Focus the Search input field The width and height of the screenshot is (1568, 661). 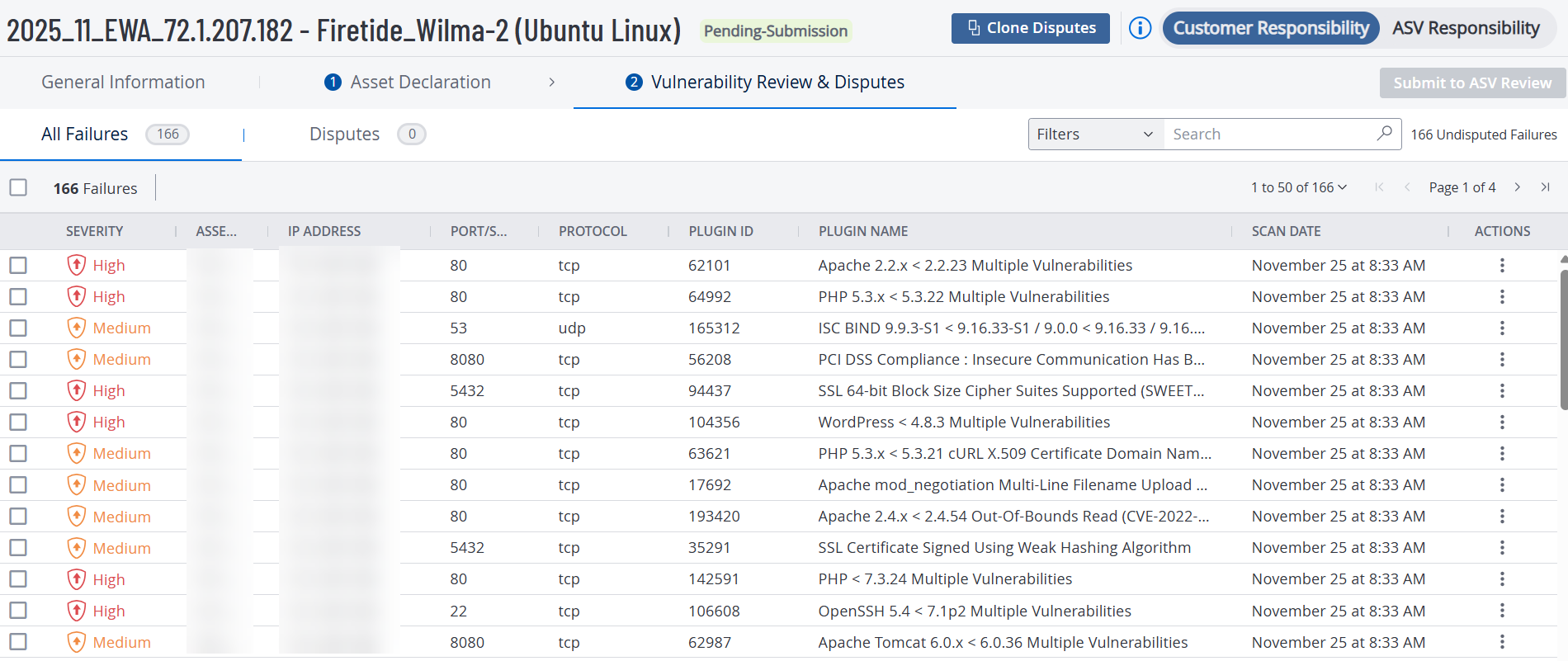[1269, 134]
